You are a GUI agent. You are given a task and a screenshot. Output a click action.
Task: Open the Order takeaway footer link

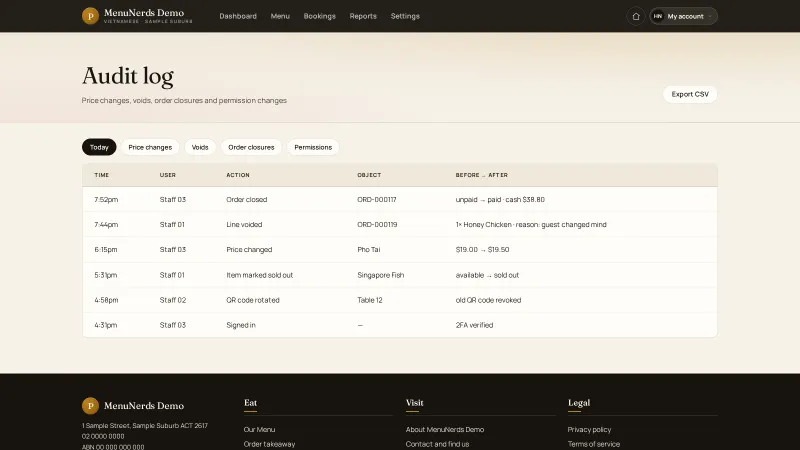pyautogui.click(x=269, y=444)
